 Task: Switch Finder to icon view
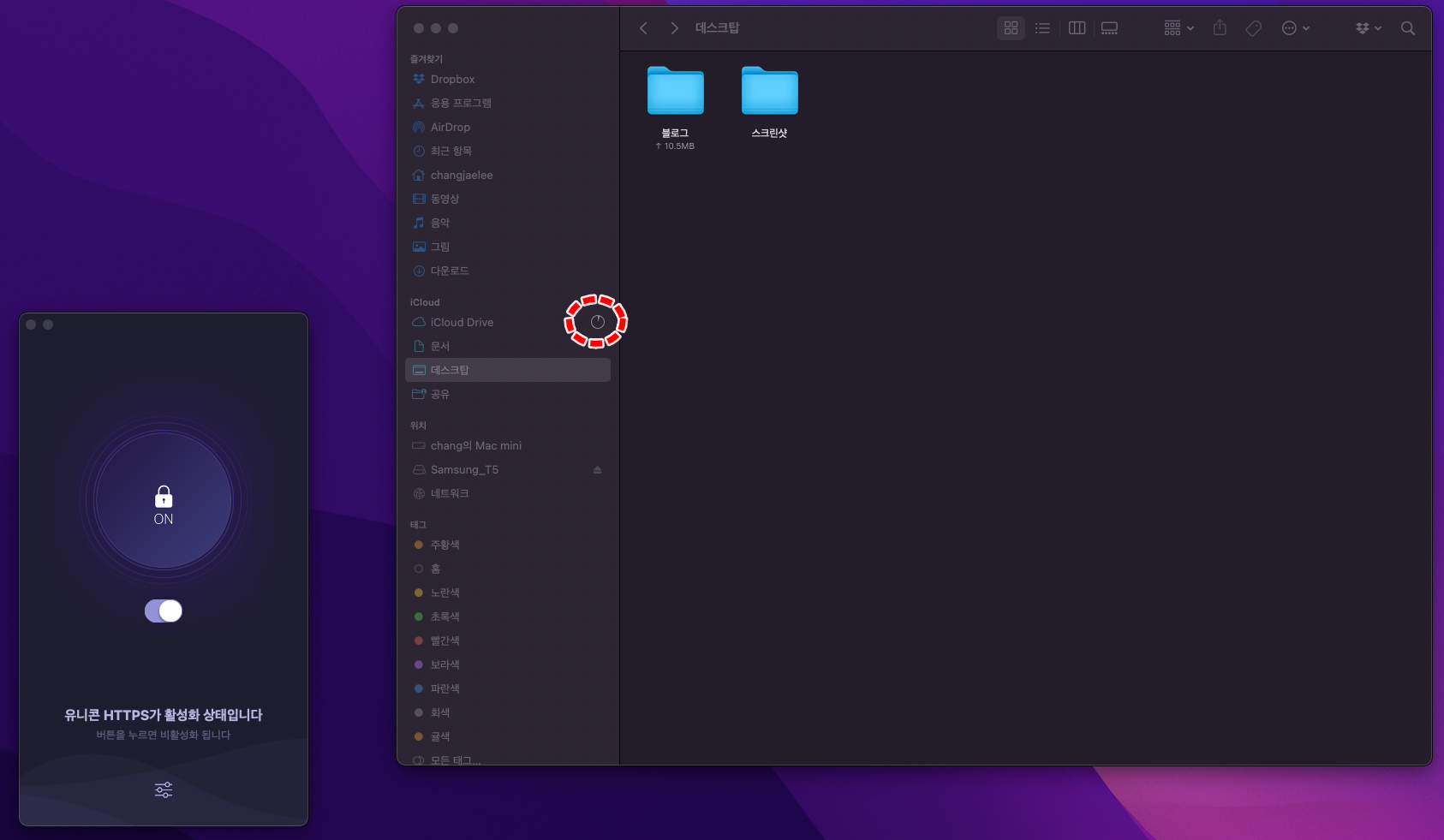(x=1011, y=28)
